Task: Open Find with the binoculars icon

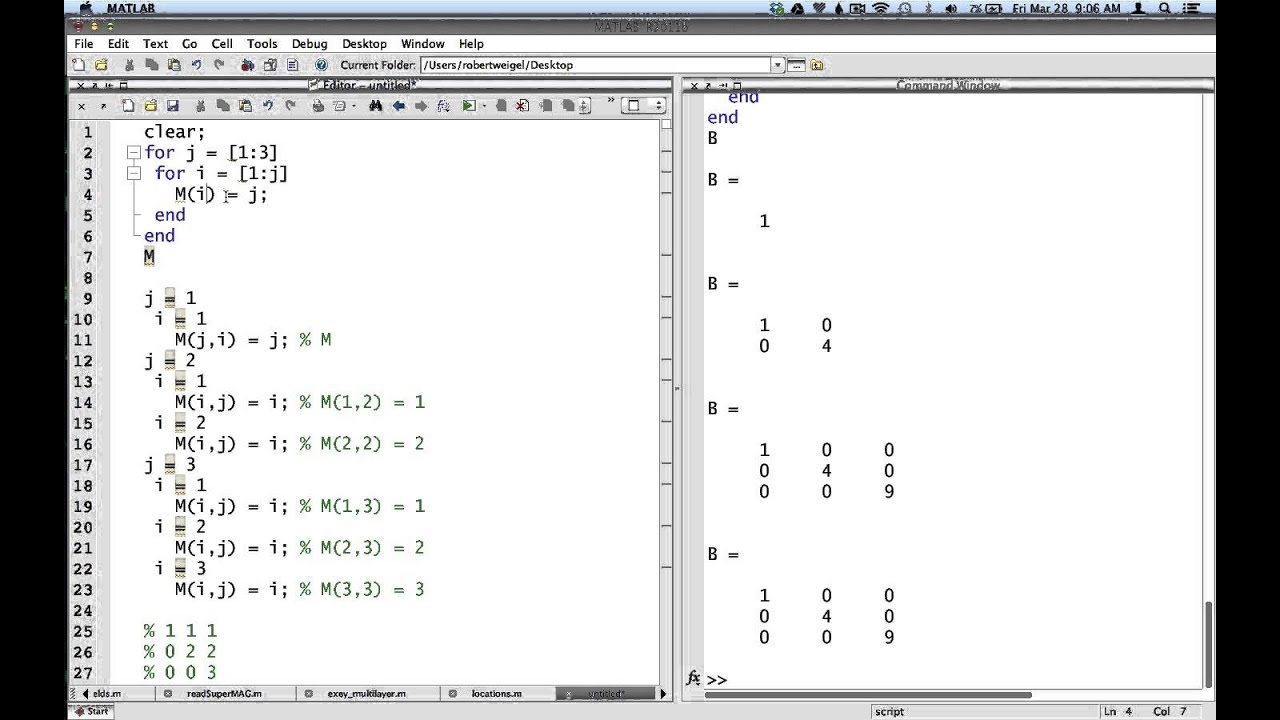Action: [x=376, y=105]
